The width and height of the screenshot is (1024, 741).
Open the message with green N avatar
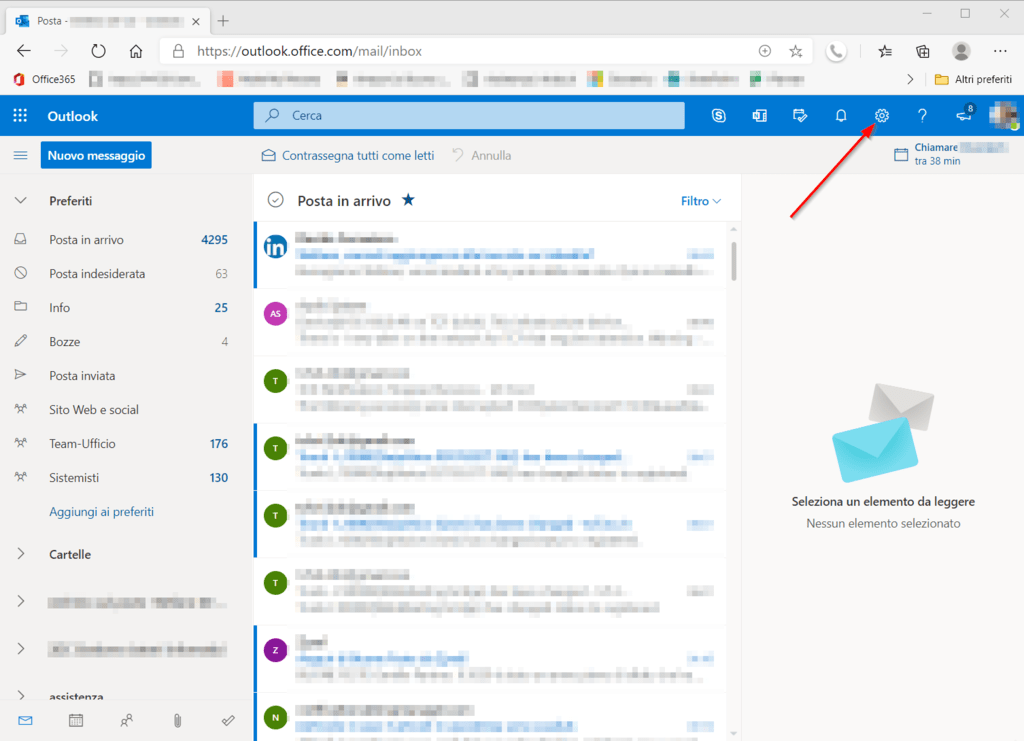click(490, 717)
